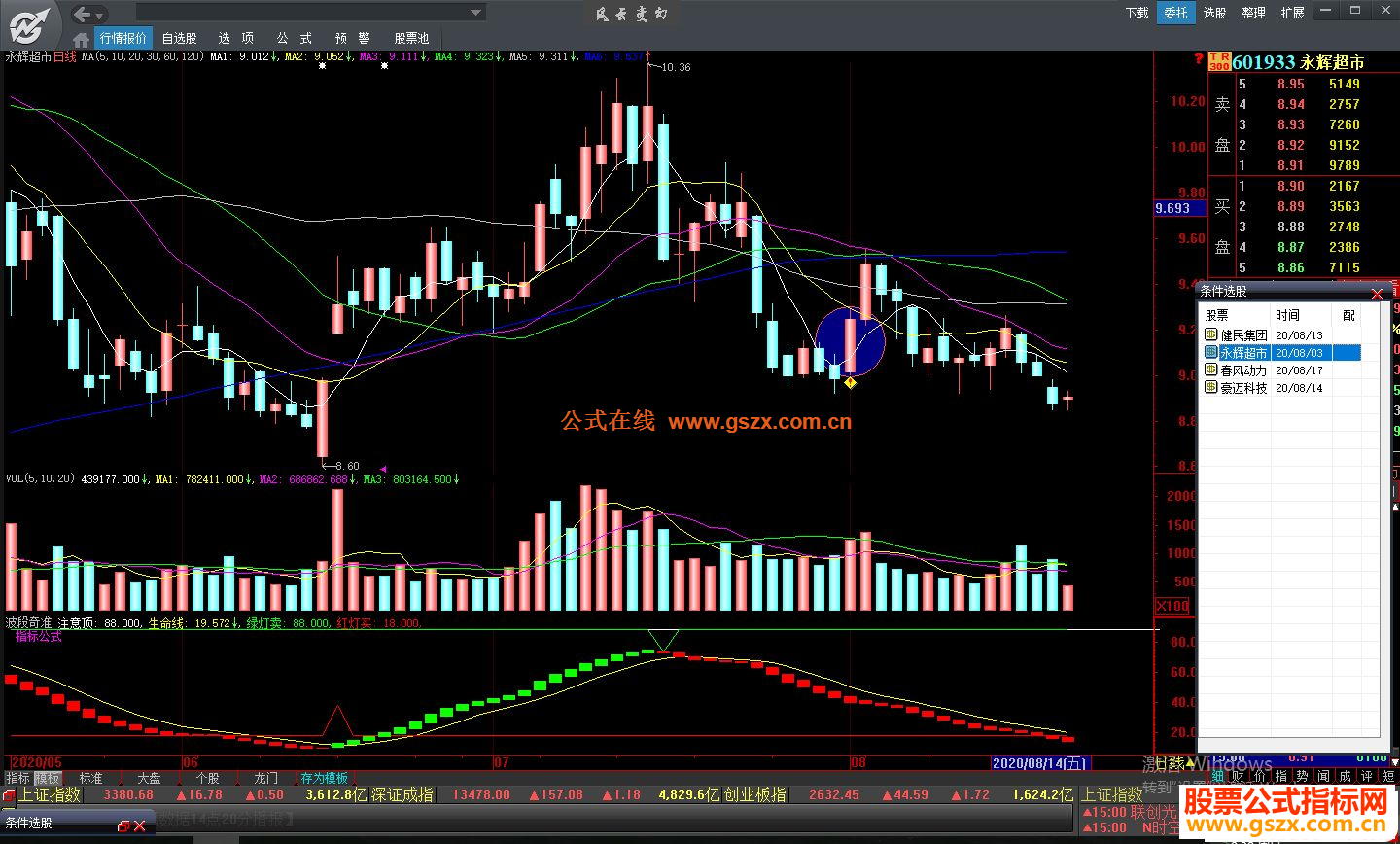1400x844 pixels.
Task: Click the X100 volume scale label
Action: 1172,606
